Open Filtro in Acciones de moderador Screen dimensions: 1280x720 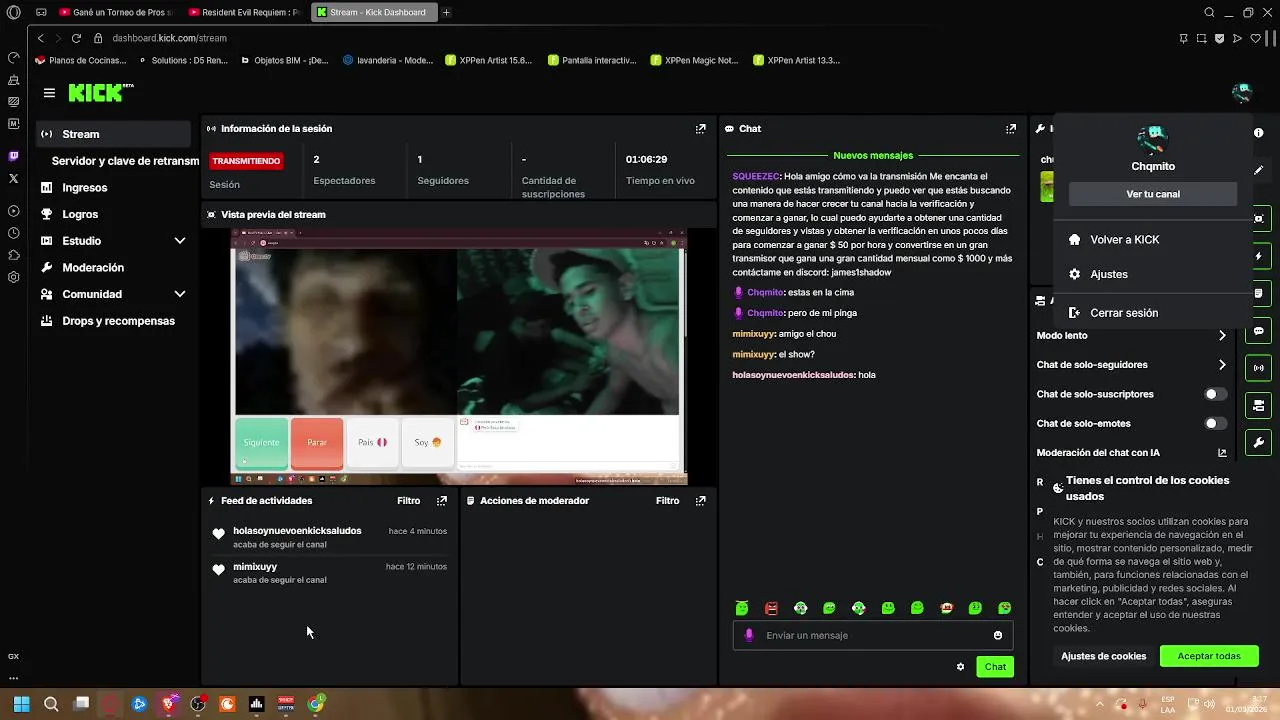pyautogui.click(x=667, y=500)
